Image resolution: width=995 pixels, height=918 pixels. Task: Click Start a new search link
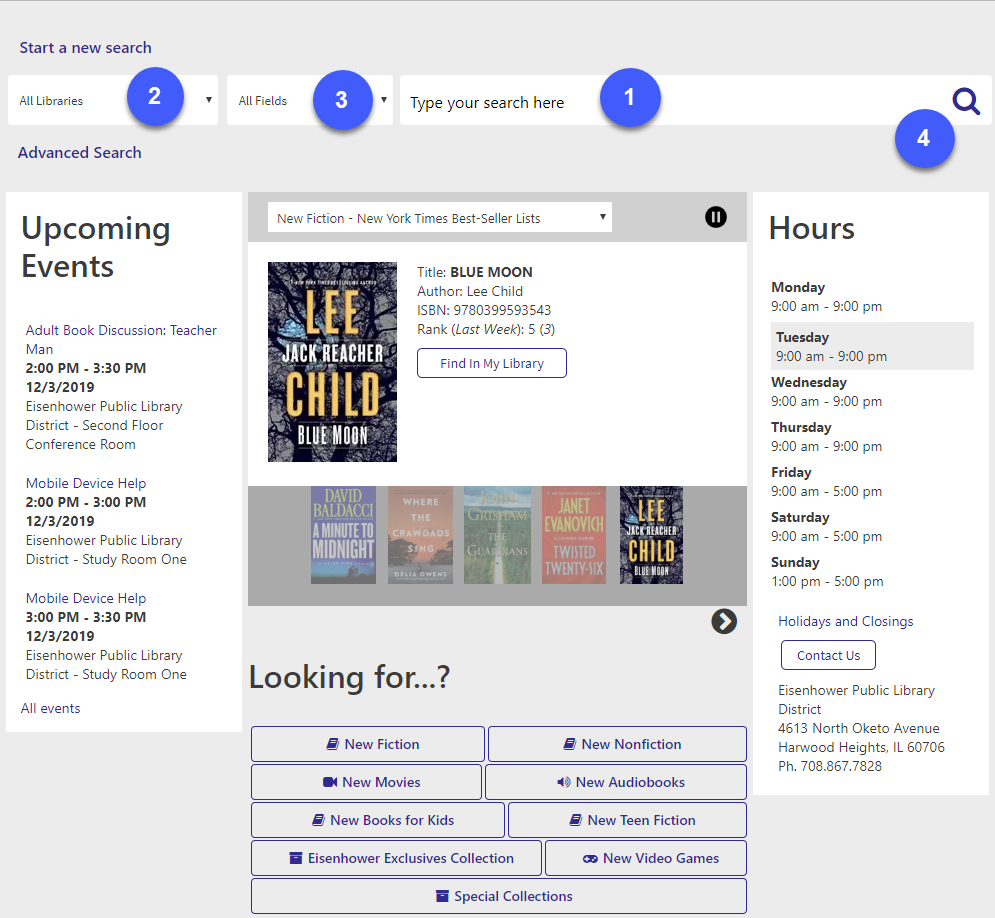click(86, 48)
